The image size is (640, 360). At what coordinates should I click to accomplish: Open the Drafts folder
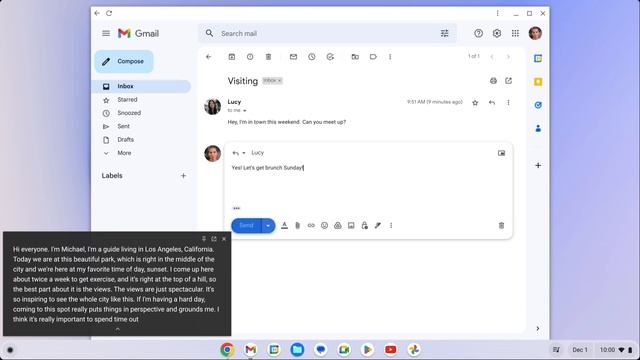[125, 140]
